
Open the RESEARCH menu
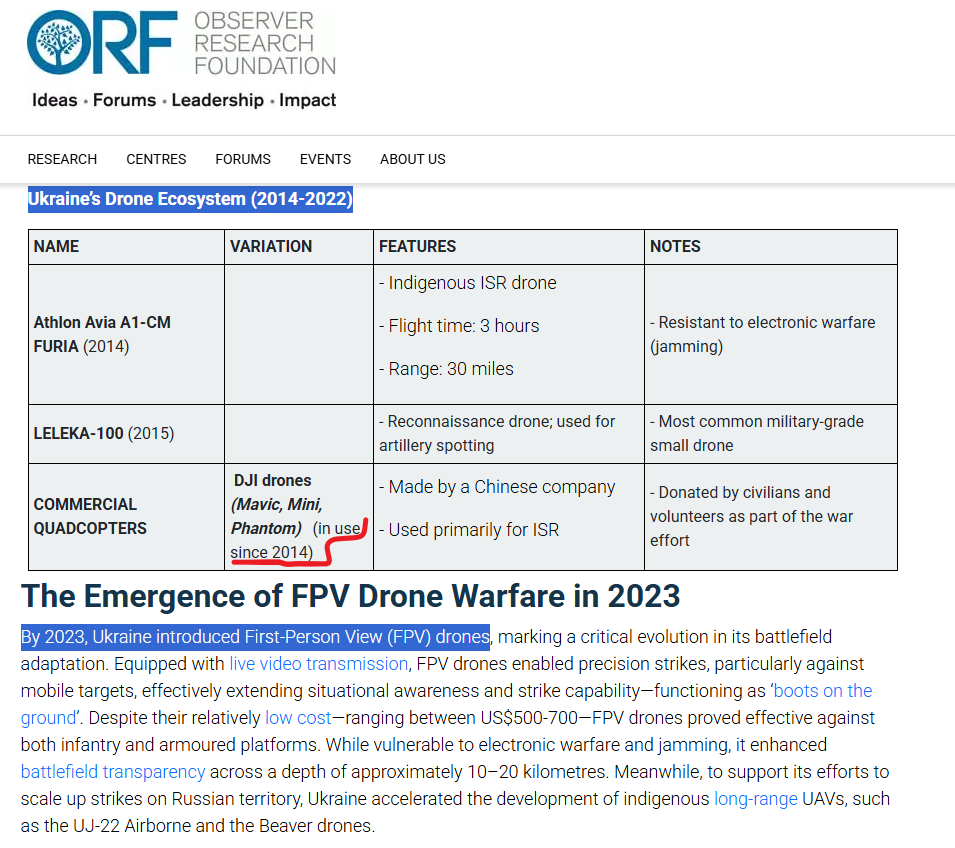62,159
